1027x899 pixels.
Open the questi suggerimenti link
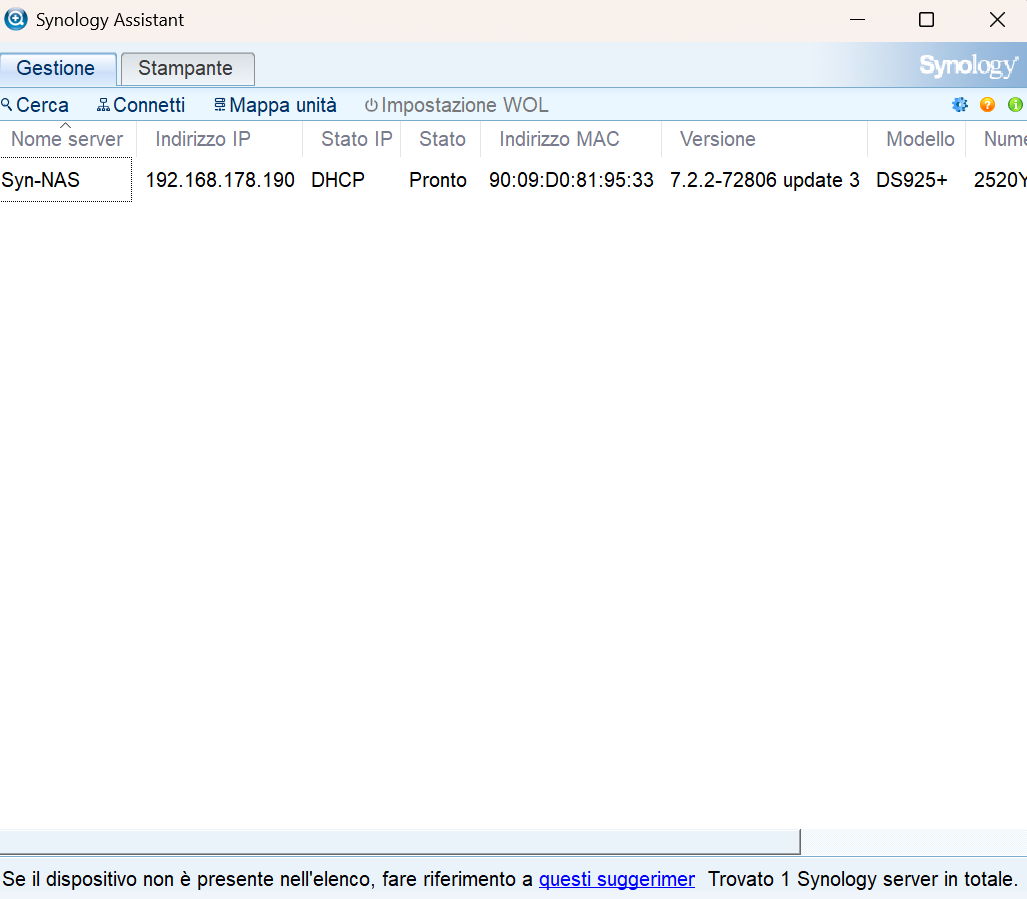(x=616, y=879)
